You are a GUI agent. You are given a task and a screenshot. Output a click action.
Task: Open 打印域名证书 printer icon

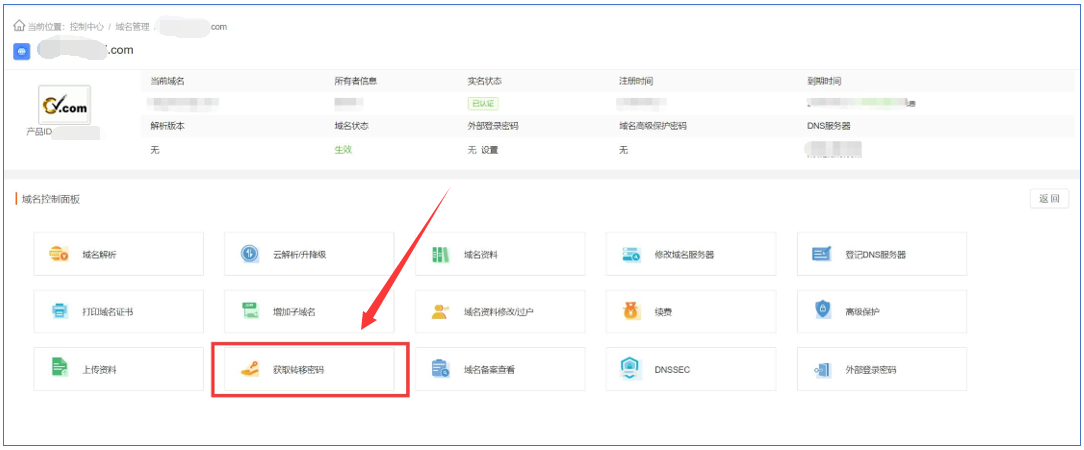pos(59,311)
